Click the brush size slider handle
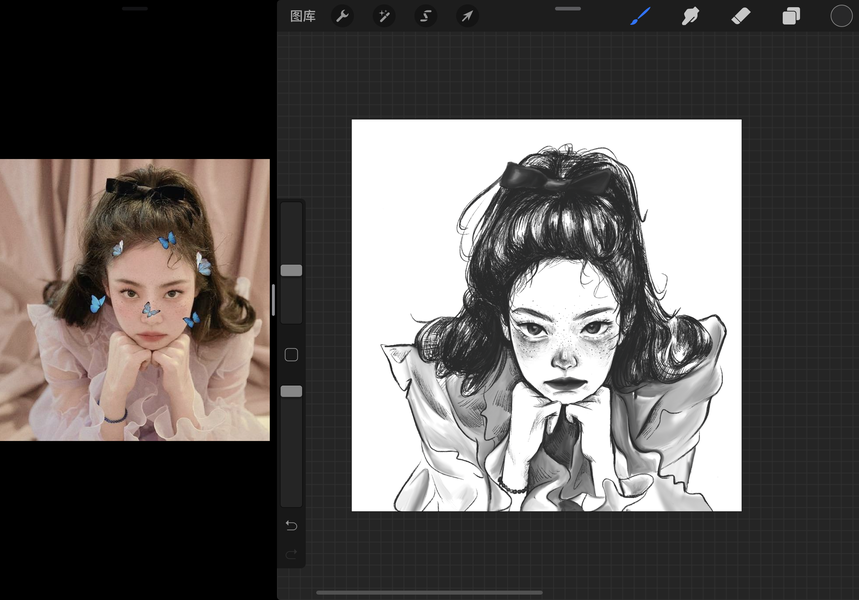This screenshot has height=600, width=859. tap(291, 270)
